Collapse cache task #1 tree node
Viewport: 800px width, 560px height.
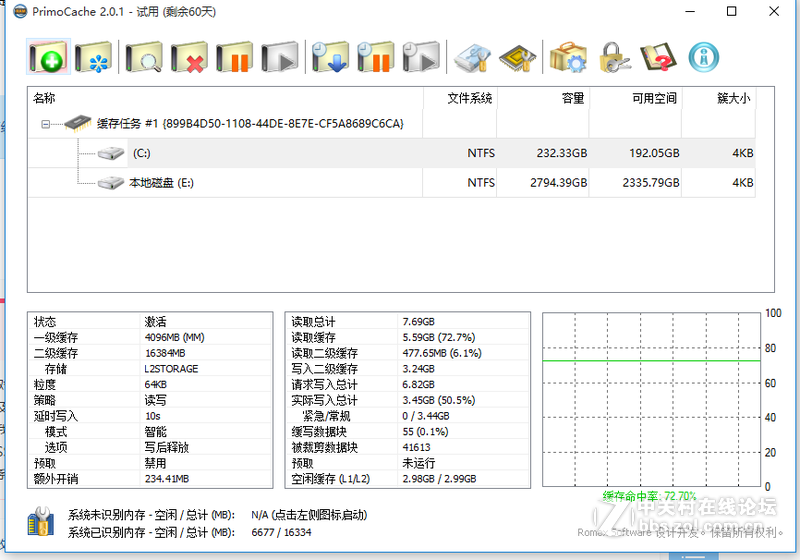click(x=45, y=124)
